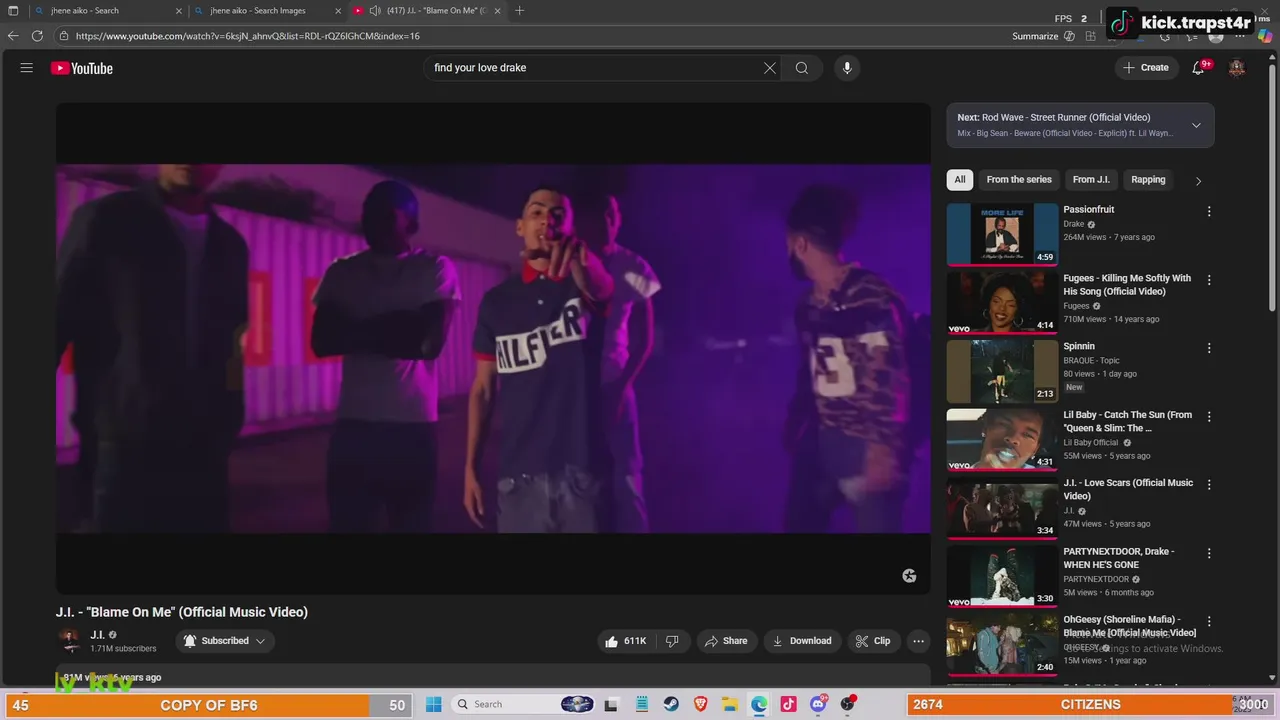Open Spinnin video thumbnail
Image resolution: width=1280 pixels, height=720 pixels.
(1002, 371)
